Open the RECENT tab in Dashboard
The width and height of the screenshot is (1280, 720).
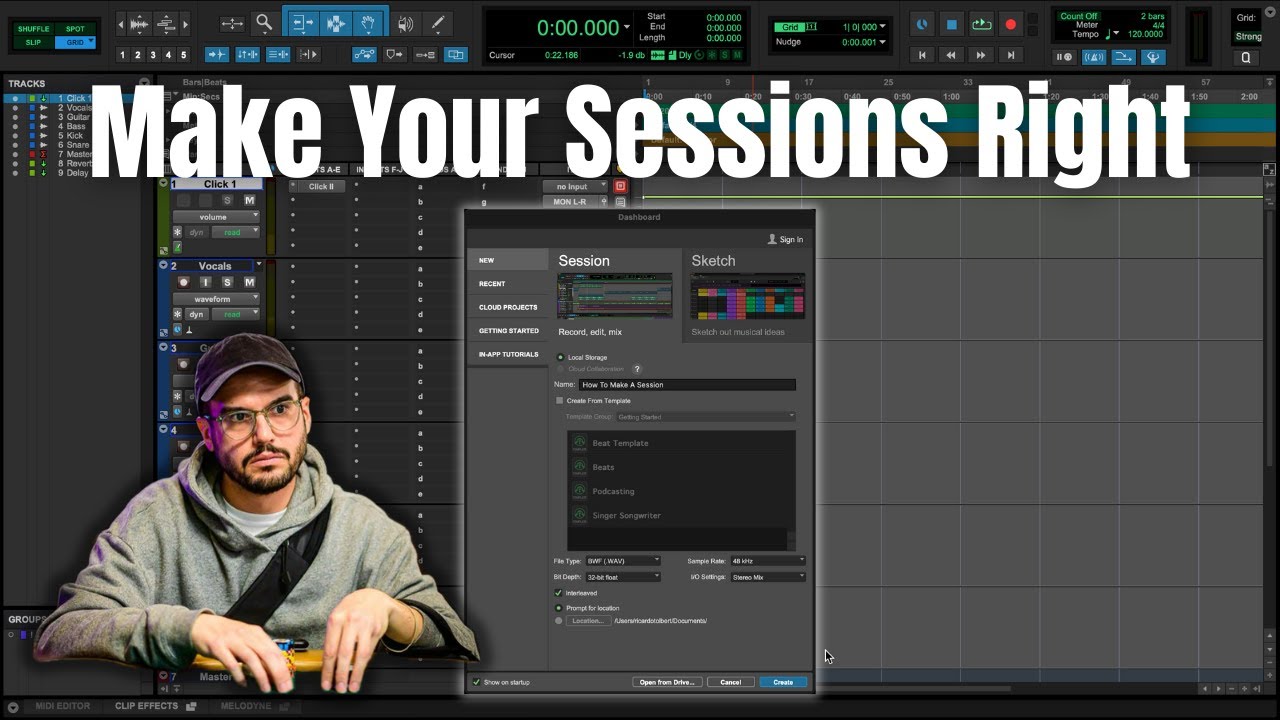click(x=507, y=284)
